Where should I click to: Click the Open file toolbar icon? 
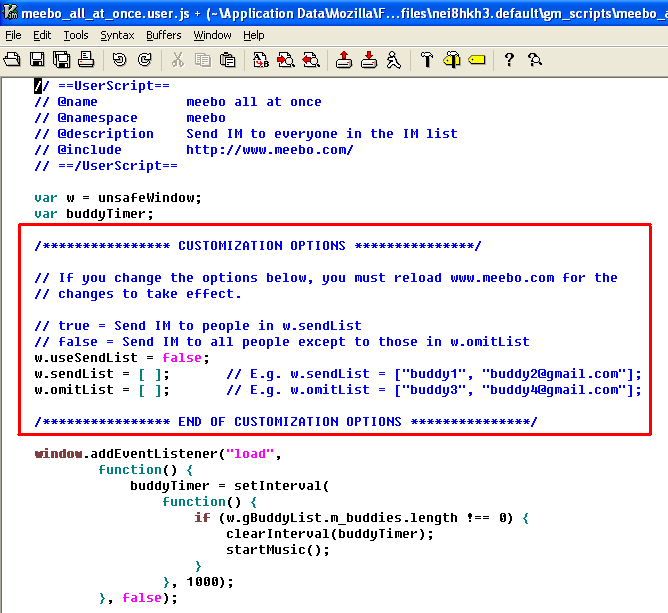(12, 60)
